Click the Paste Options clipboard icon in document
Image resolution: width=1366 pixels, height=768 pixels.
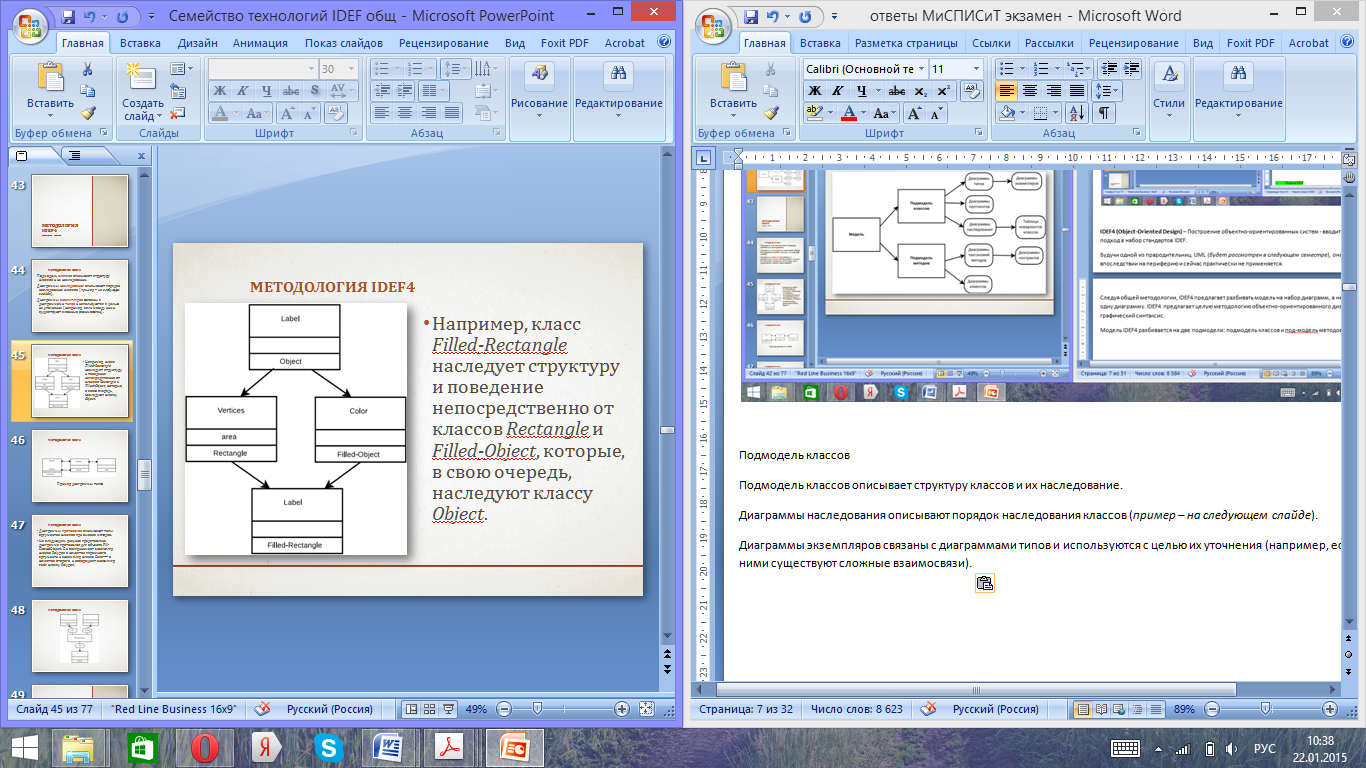[x=984, y=584]
